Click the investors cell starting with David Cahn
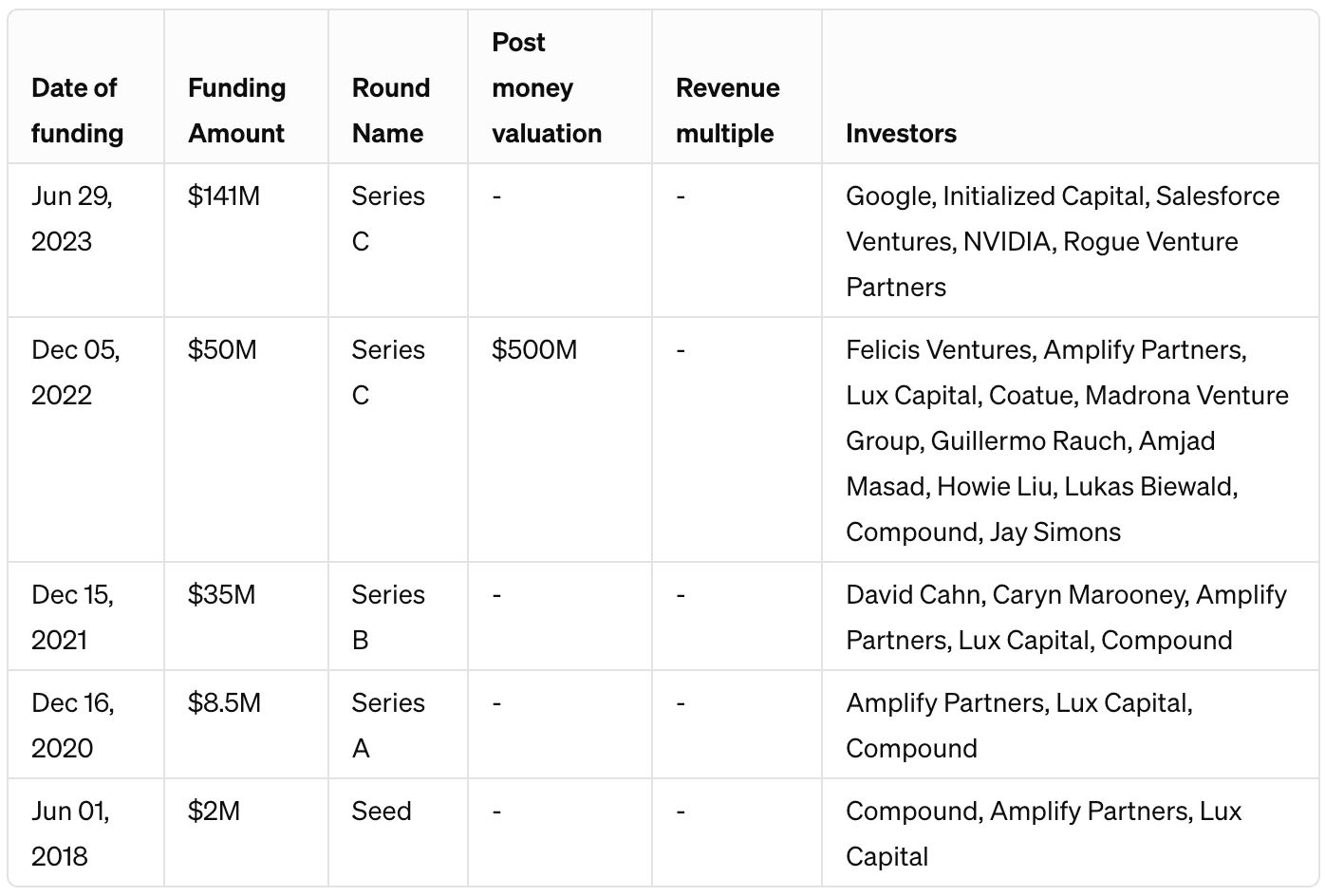1325x896 pixels. coord(1070,616)
